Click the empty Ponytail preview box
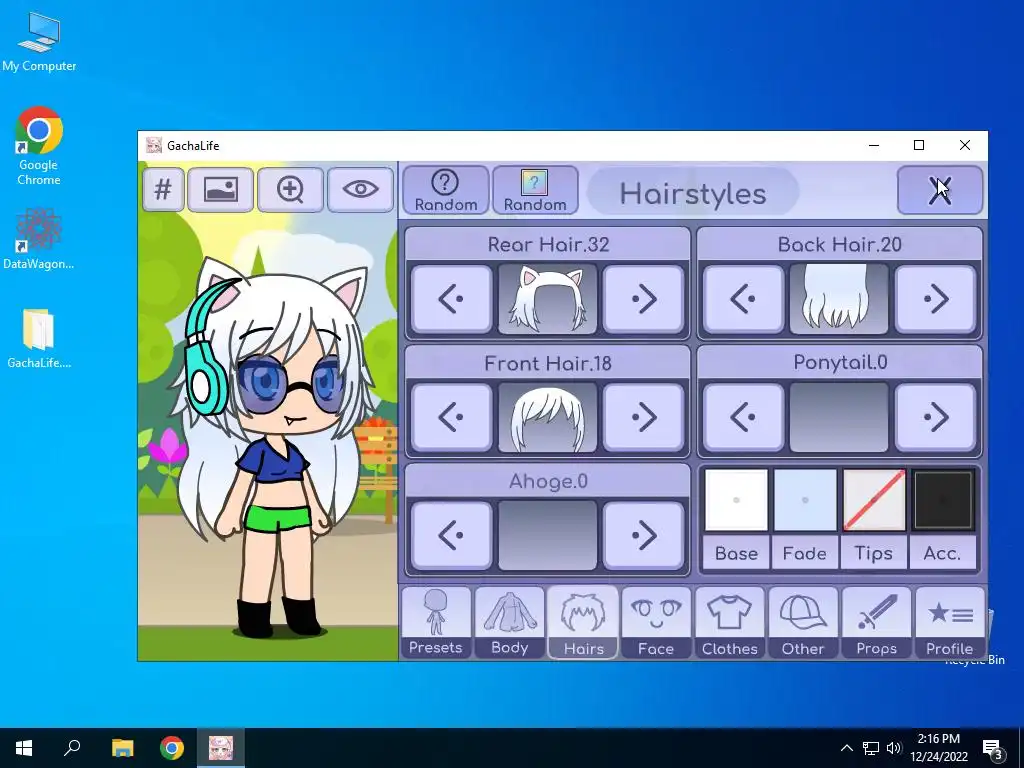Screen dimensions: 1024x768 [839, 417]
